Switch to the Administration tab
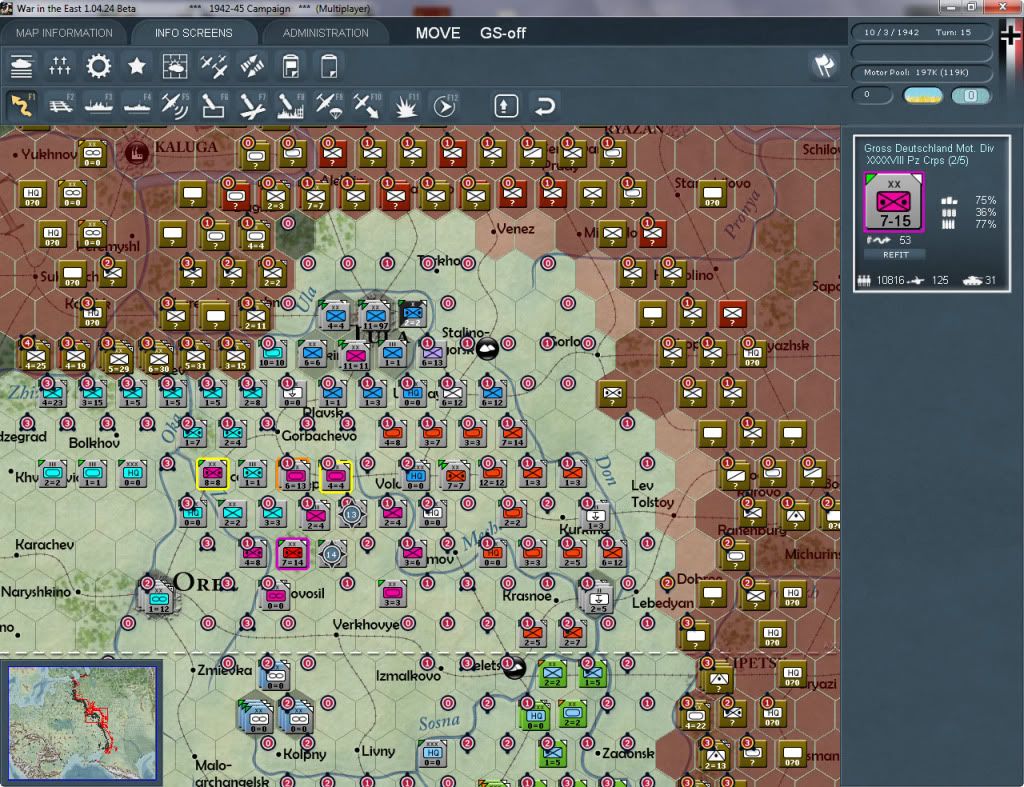Viewport: 1024px width, 787px height. 325,33
